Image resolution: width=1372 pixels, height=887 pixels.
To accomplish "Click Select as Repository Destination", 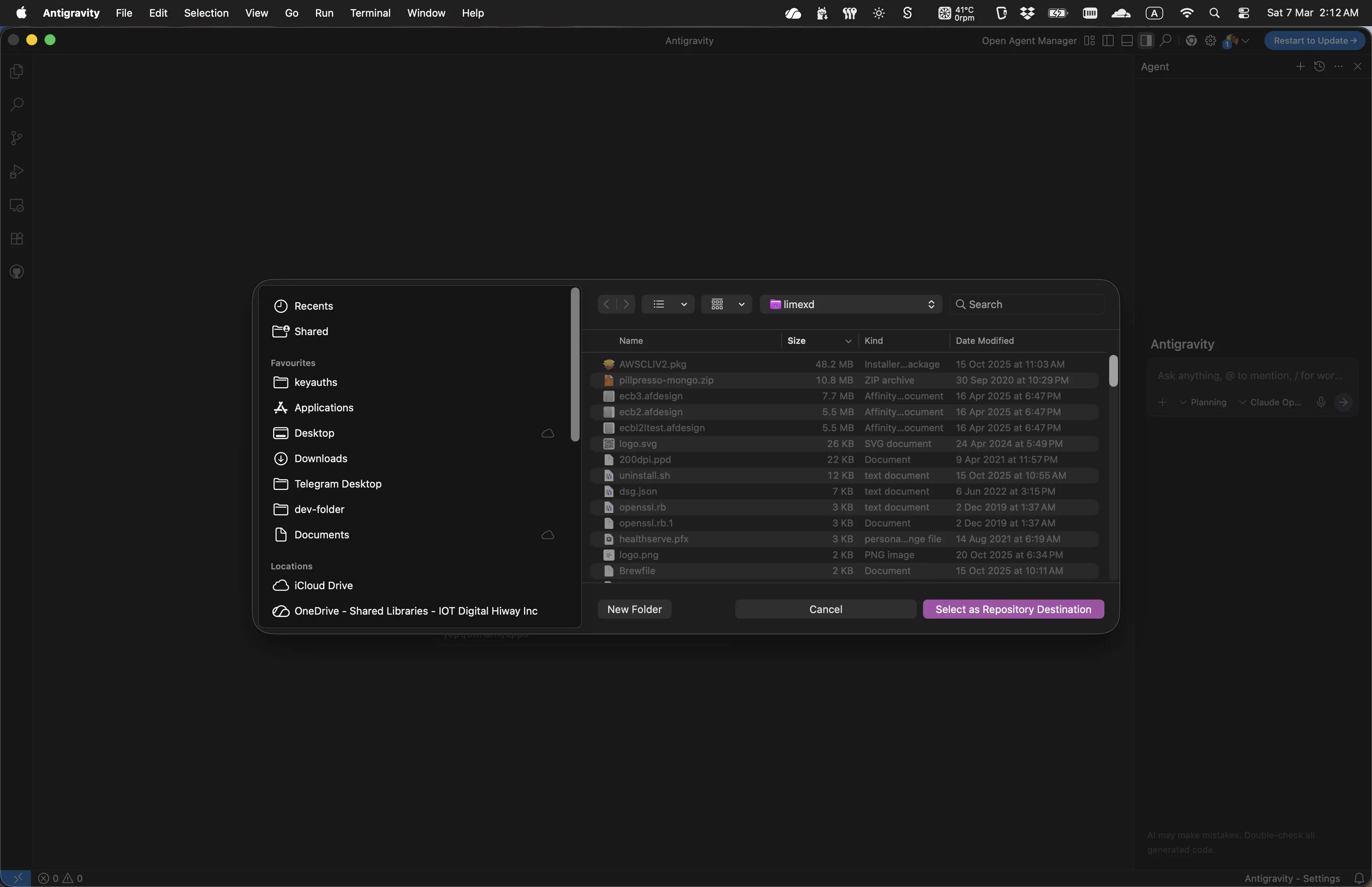I will click(1013, 609).
